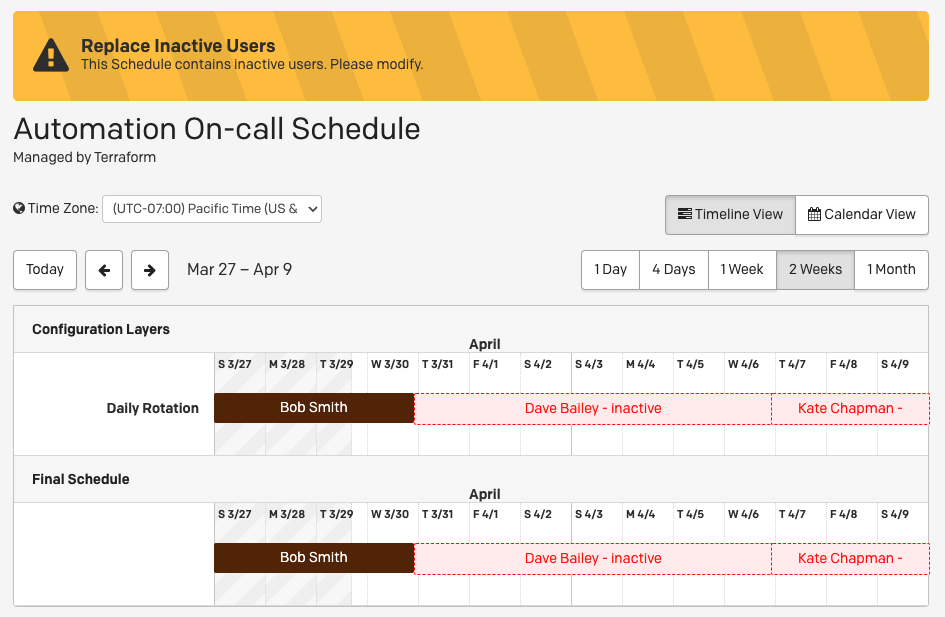Click Bob Smith shift in Final Schedule
The width and height of the screenshot is (945, 617).
[x=314, y=558]
